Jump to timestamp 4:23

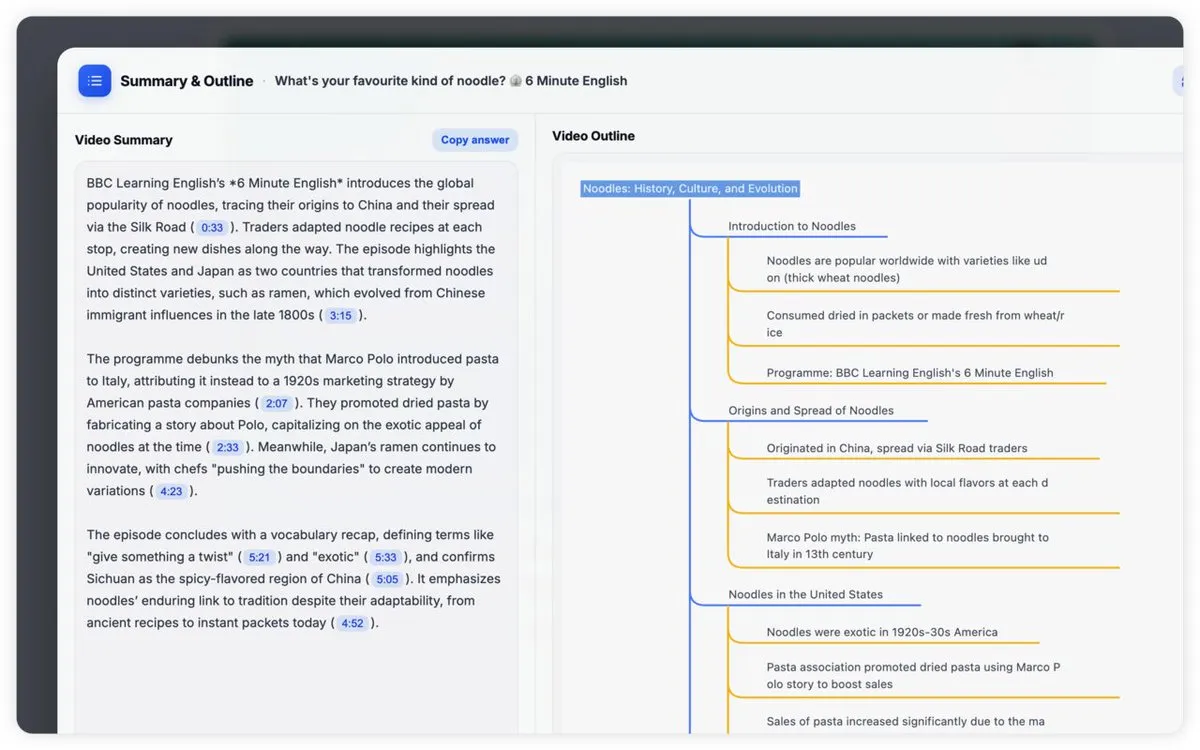172,492
